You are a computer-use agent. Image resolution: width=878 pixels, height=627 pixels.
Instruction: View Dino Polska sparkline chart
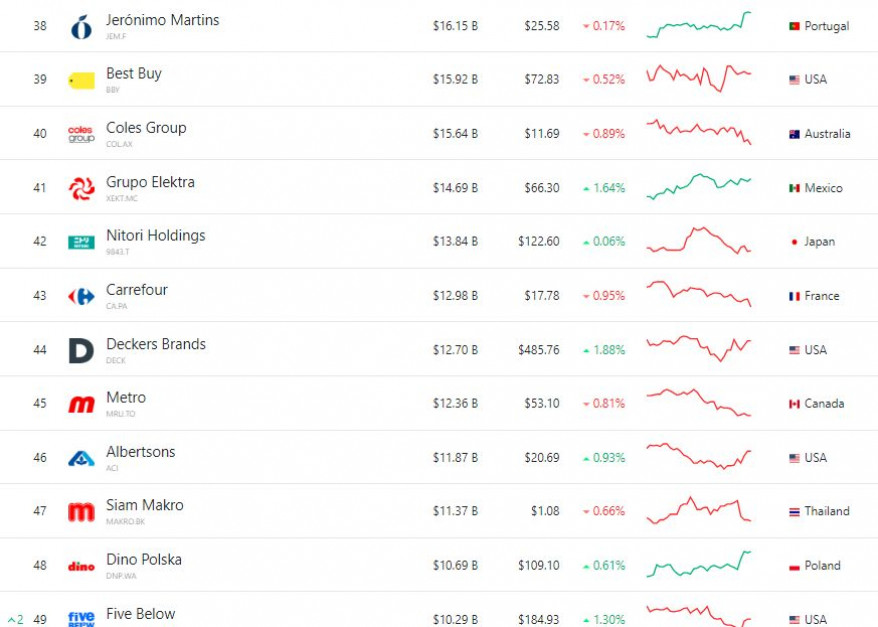point(698,565)
